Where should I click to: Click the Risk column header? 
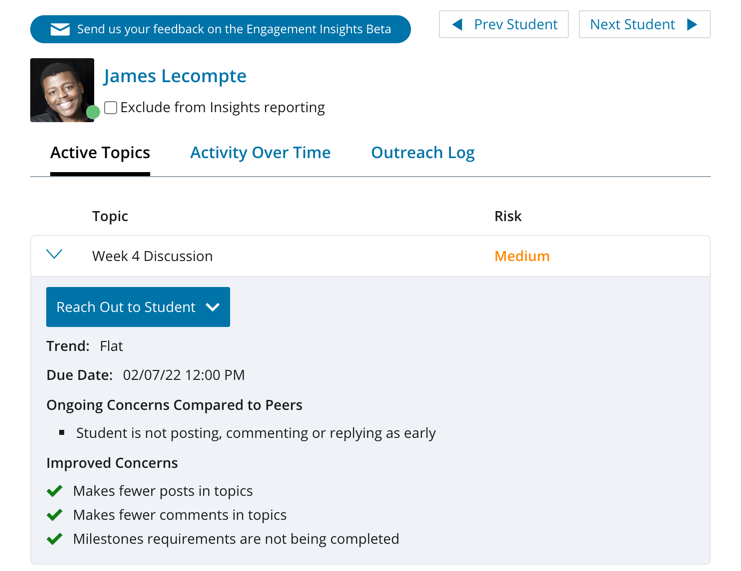pos(508,216)
